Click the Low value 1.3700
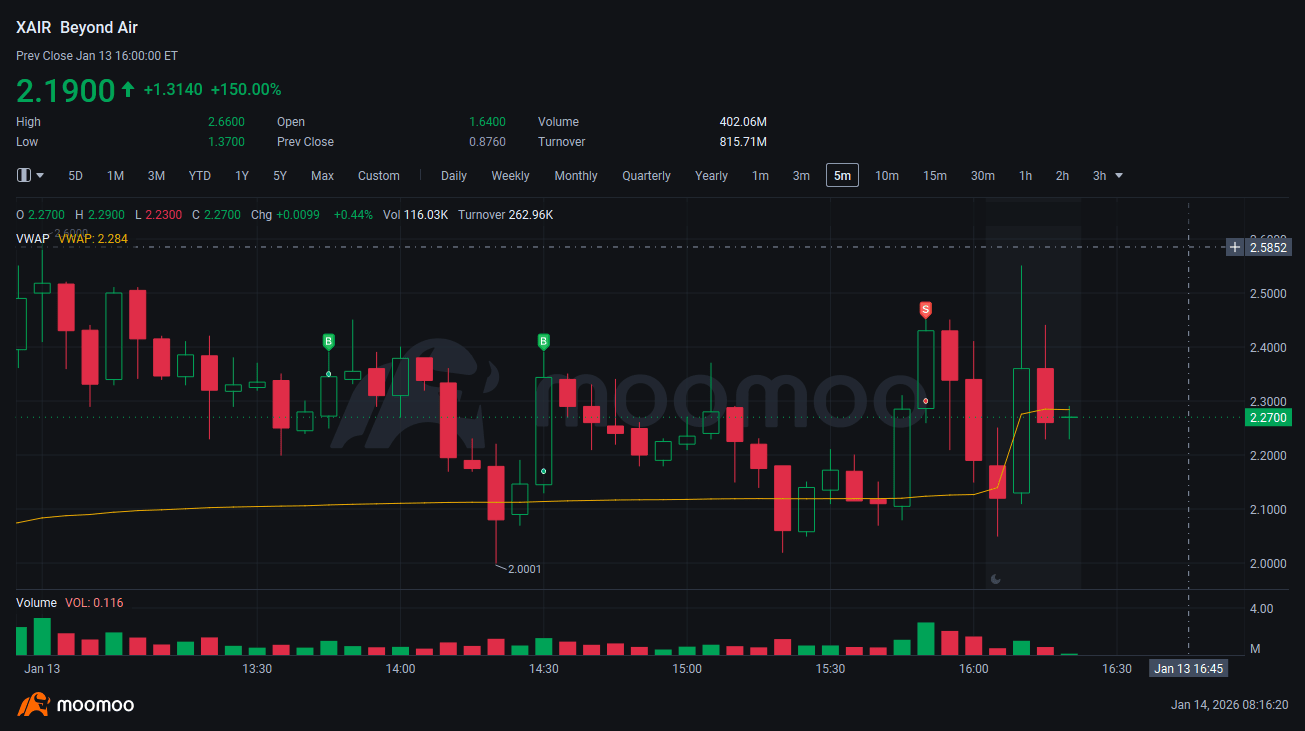Screen dimensions: 1305x731 [x=226, y=142]
